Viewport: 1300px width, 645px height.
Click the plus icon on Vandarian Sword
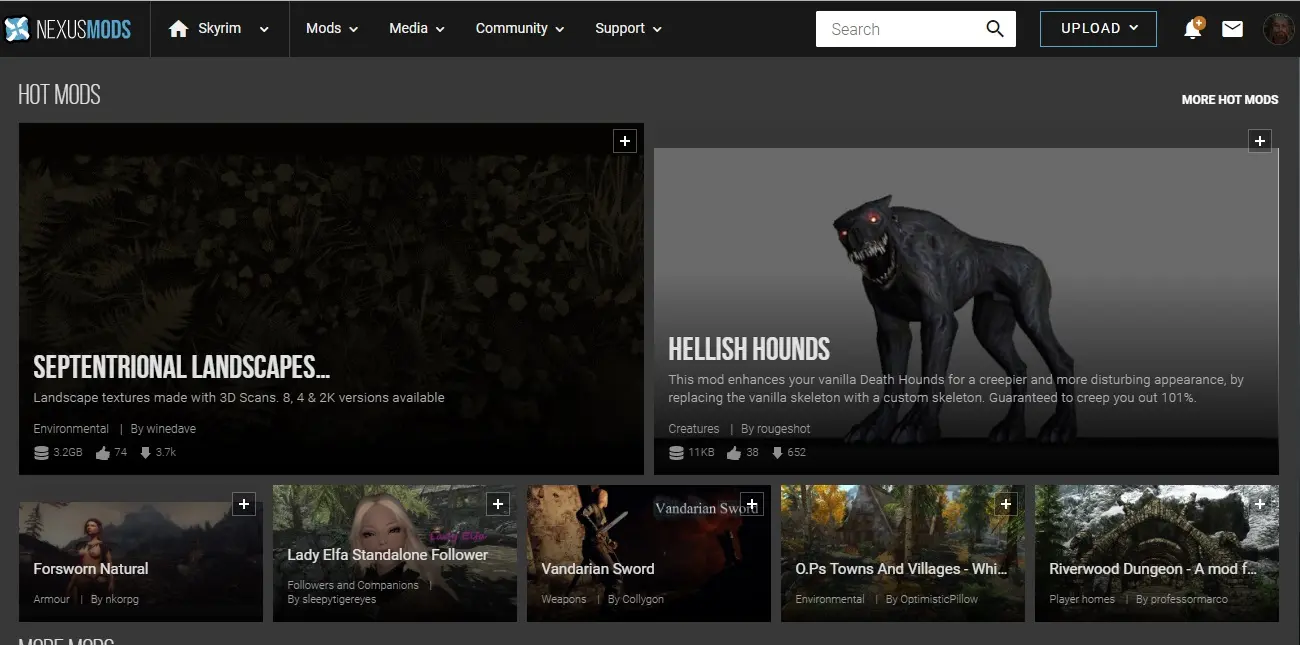click(752, 504)
